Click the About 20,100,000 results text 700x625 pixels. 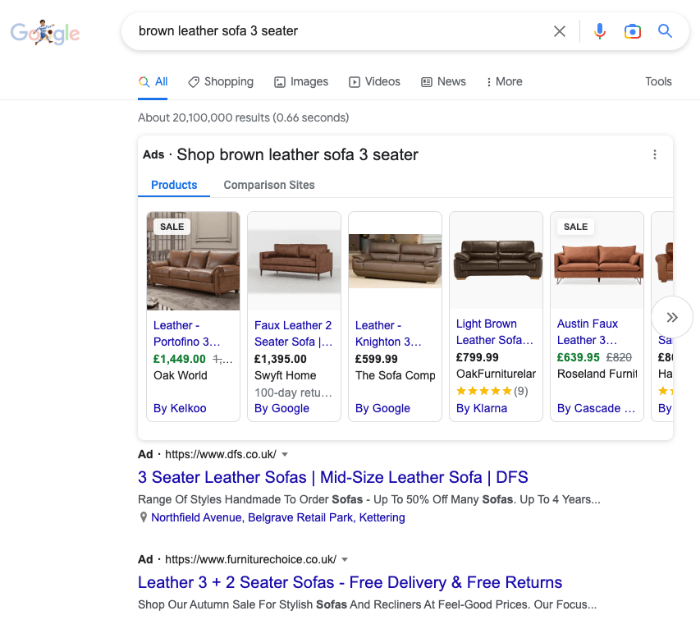243,117
